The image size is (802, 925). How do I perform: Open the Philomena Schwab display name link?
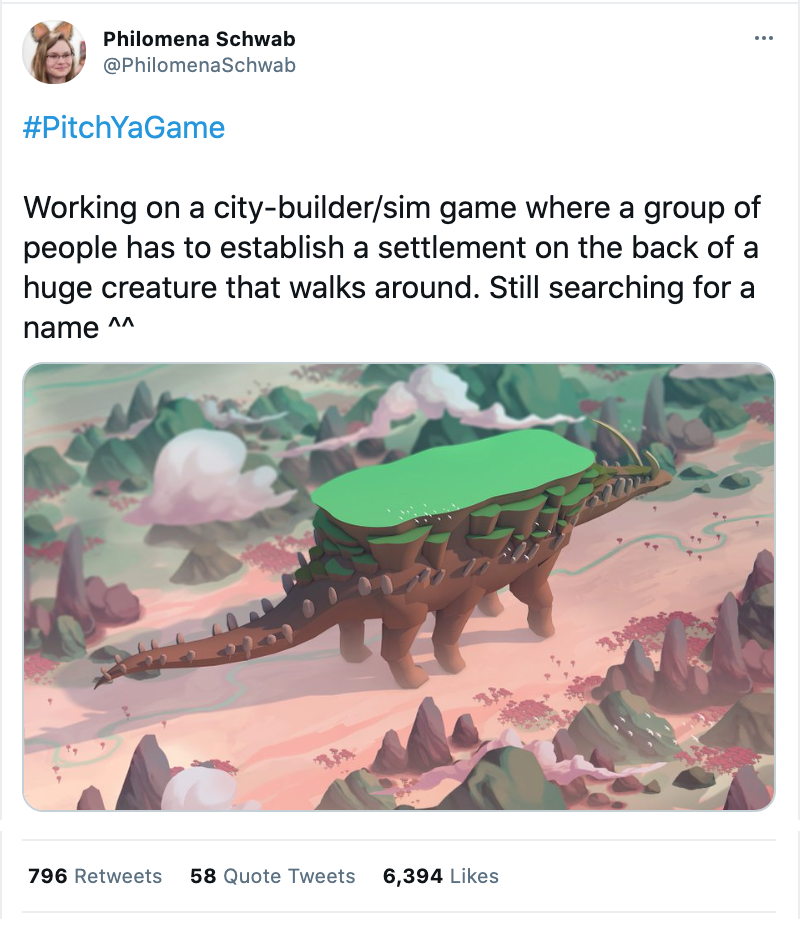tap(199, 39)
